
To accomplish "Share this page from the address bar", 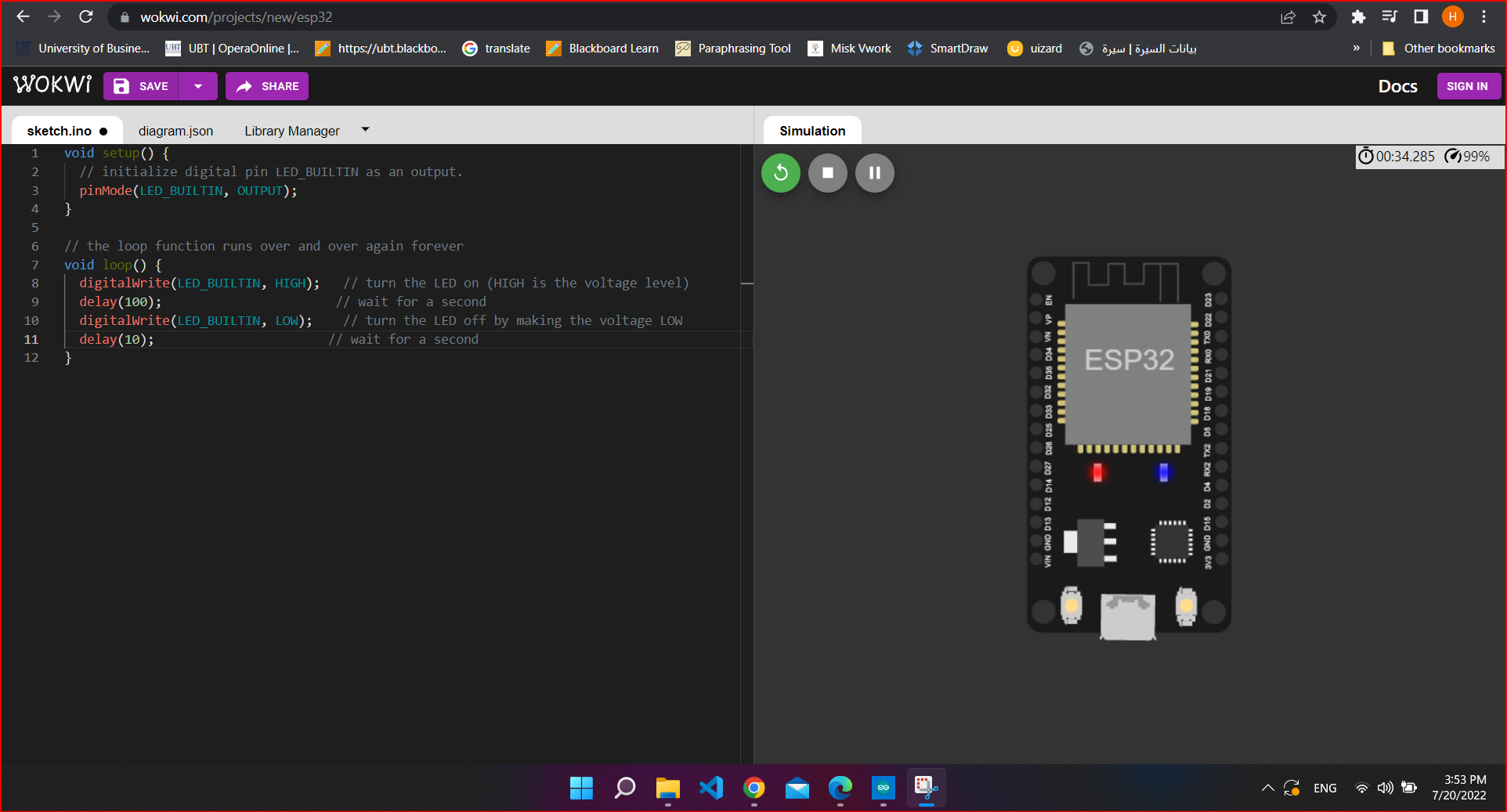I will tap(1288, 16).
